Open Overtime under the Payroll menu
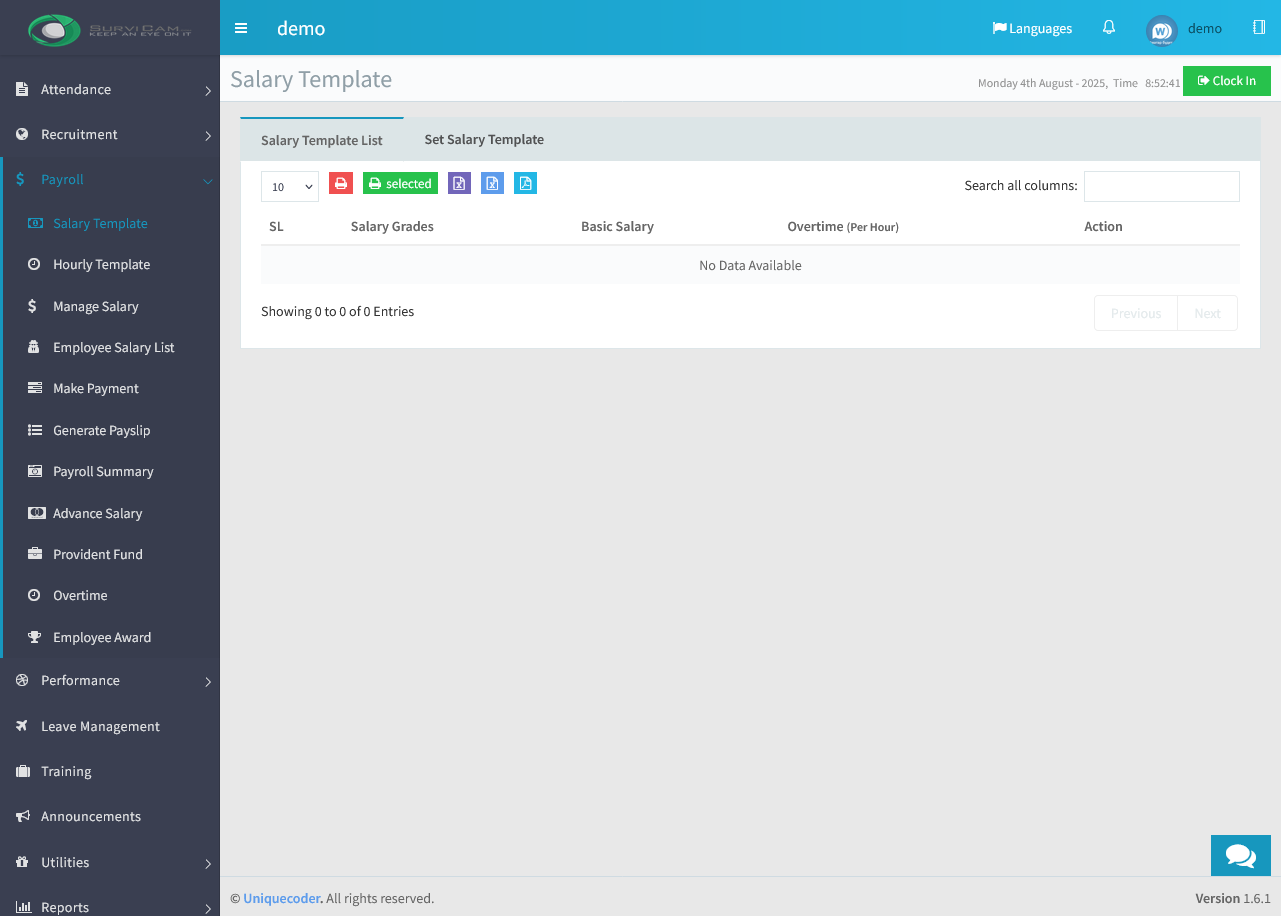The width and height of the screenshot is (1281, 916). pyautogui.click(x=110, y=596)
